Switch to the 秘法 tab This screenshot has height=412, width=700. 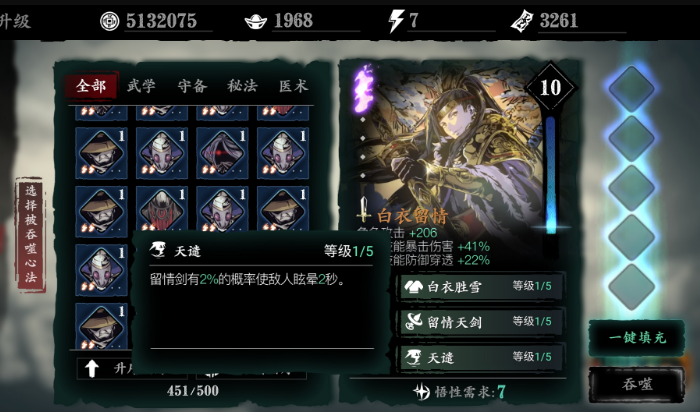pyautogui.click(x=242, y=85)
